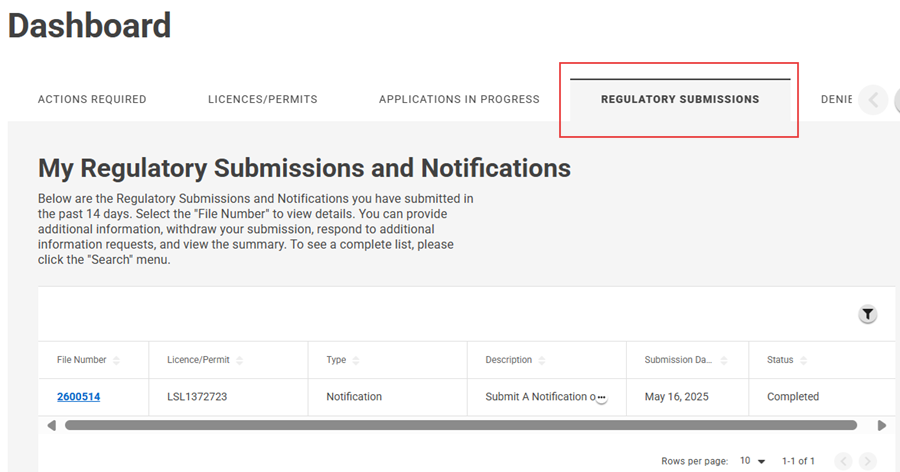Sort by the Licence/Permit column arrows
This screenshot has height=472, width=900.
point(239,360)
